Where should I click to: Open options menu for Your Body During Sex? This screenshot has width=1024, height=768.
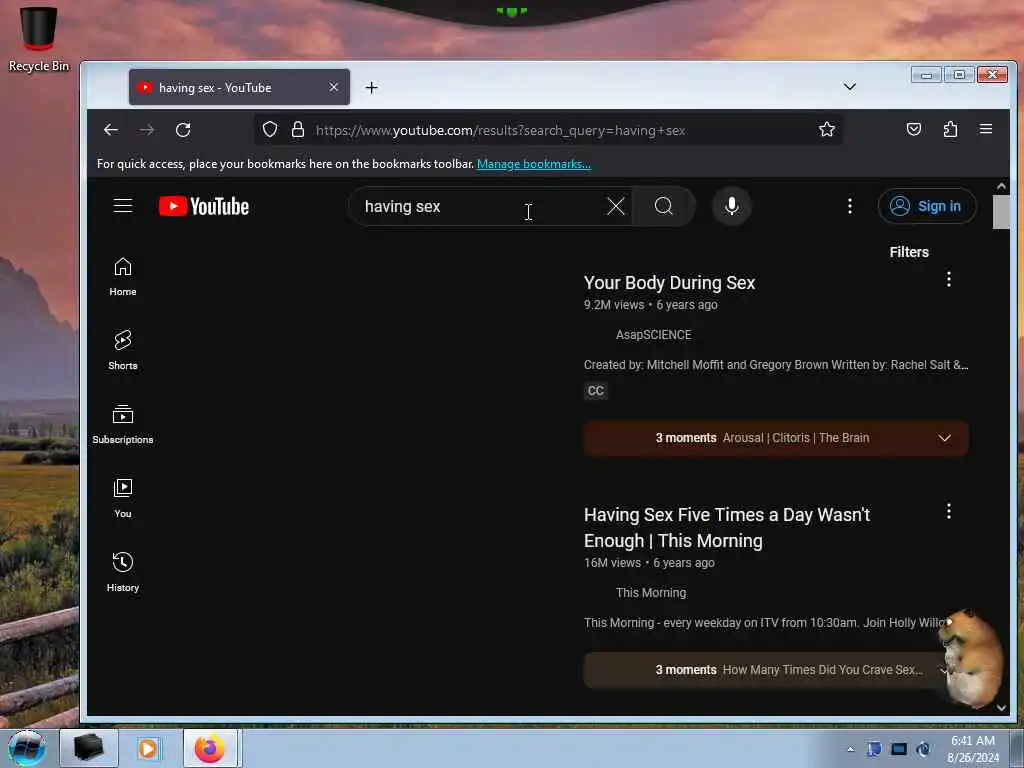[x=948, y=280]
